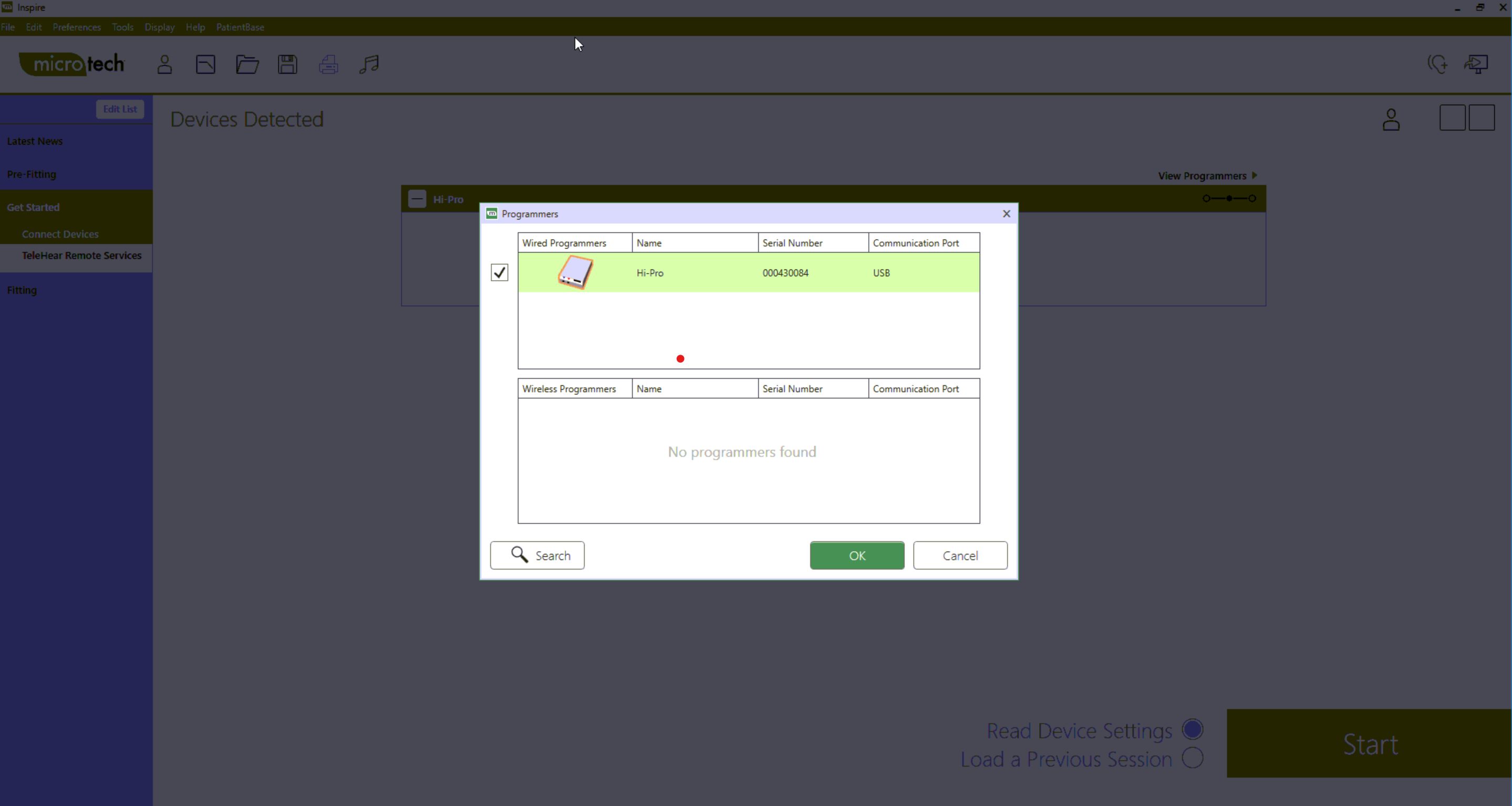
Task: Click Devices Detected heading
Action: click(246, 119)
